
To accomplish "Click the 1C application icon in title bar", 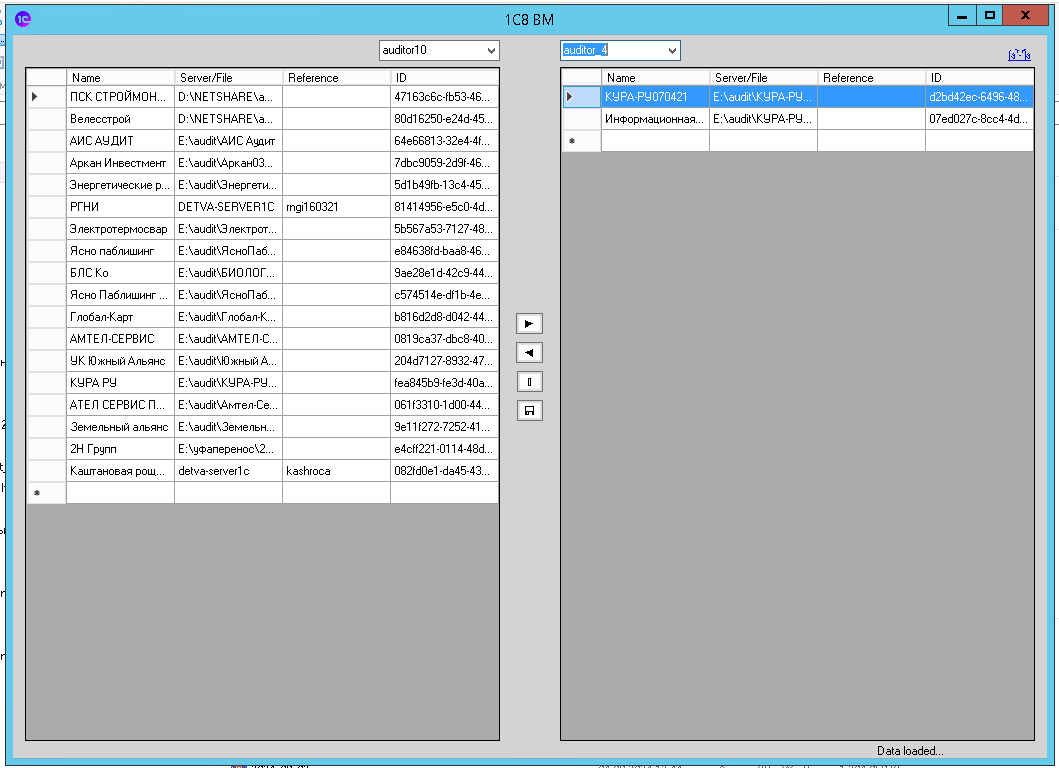I will (x=22, y=18).
